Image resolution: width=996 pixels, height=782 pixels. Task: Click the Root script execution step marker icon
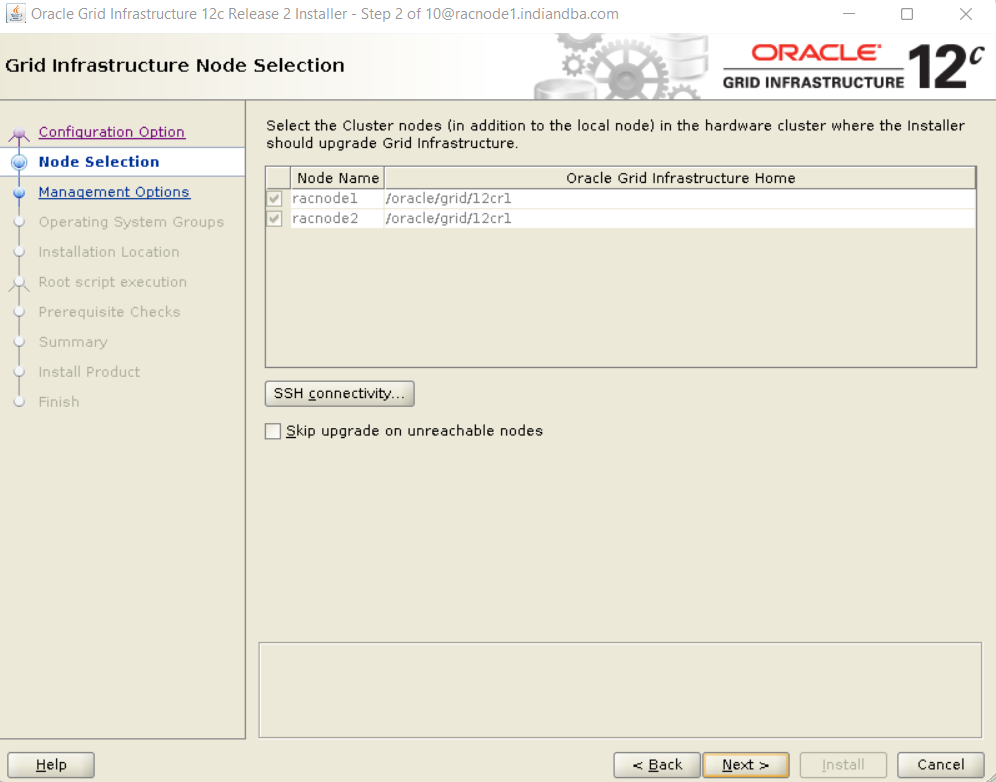(19, 283)
